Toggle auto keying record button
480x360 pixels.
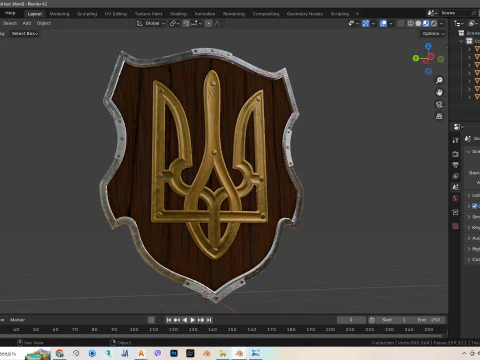tap(151, 320)
